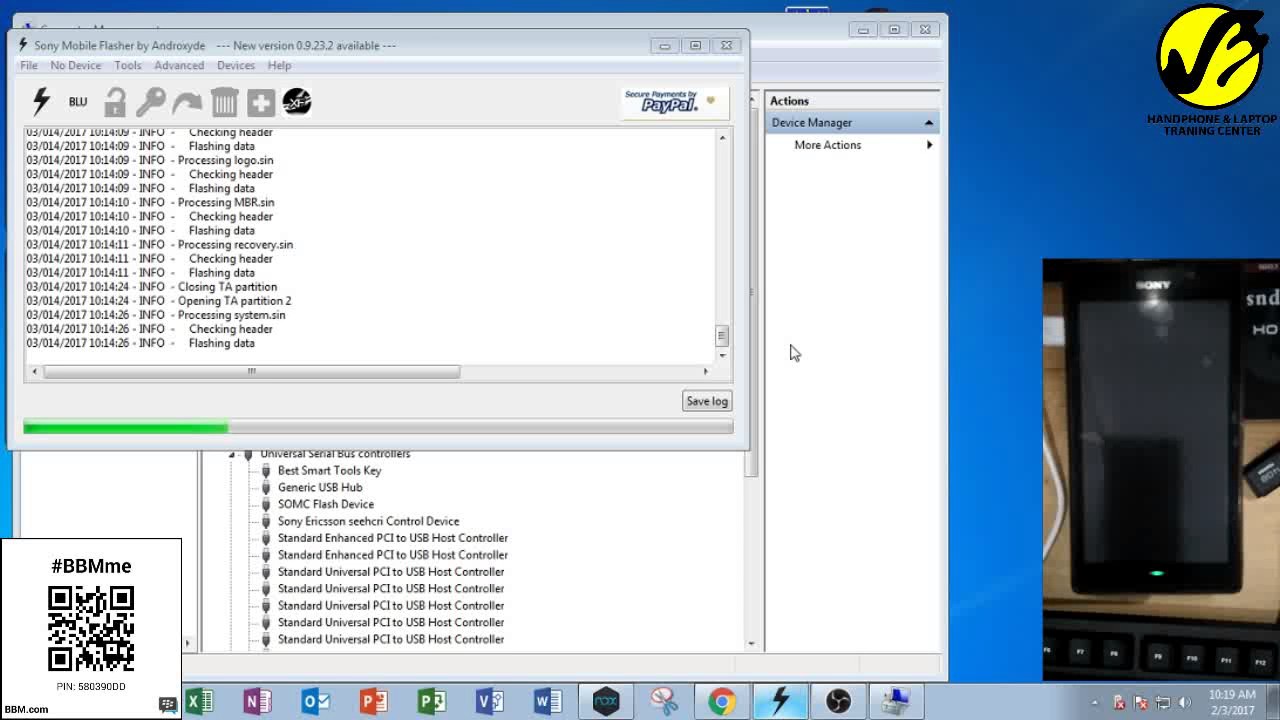The height and width of the screenshot is (720, 1280).
Task: Open Visio from the taskbar
Action: (x=489, y=701)
